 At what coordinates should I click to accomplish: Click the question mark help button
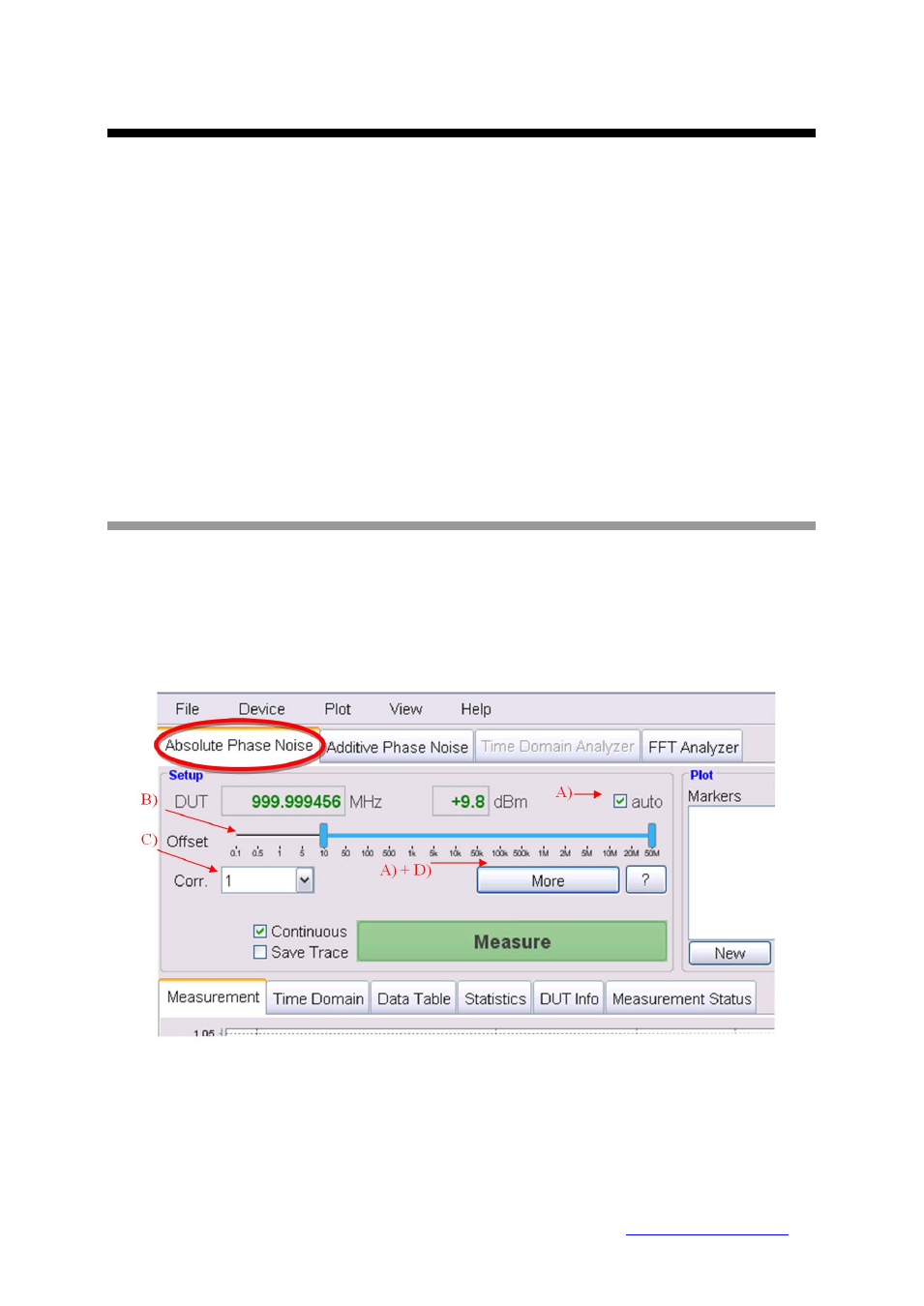(x=645, y=880)
